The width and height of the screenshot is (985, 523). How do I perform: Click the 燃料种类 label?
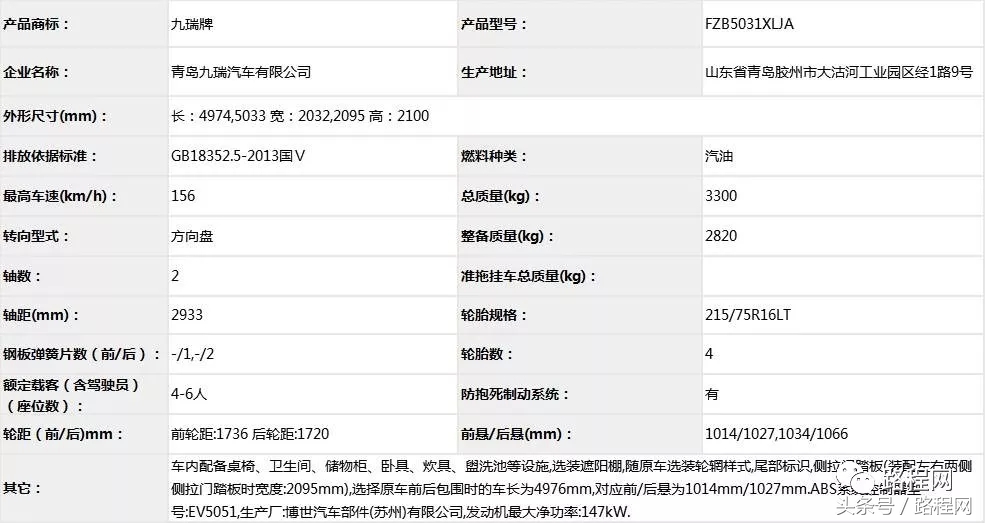pos(494,156)
